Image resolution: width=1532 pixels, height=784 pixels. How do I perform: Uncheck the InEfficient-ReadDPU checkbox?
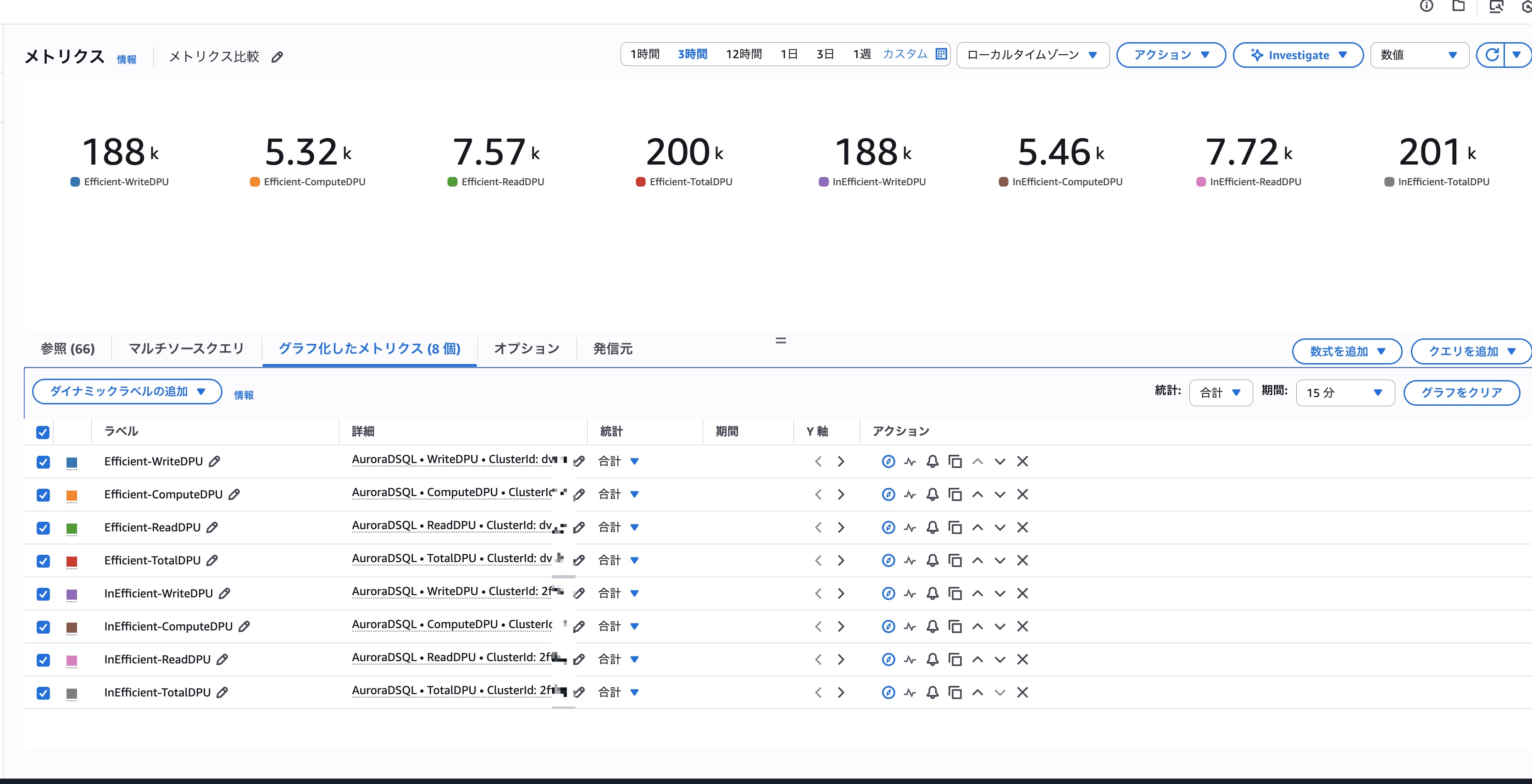pos(43,659)
